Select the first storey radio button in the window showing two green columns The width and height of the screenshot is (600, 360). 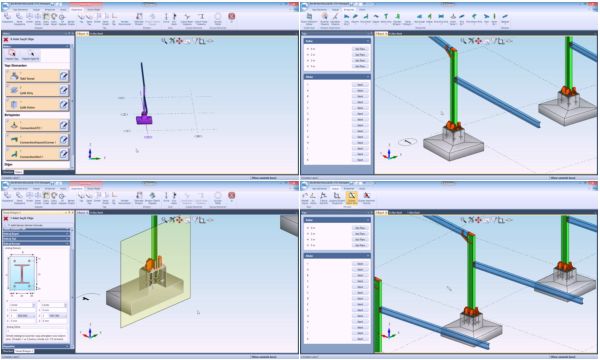tap(308, 49)
